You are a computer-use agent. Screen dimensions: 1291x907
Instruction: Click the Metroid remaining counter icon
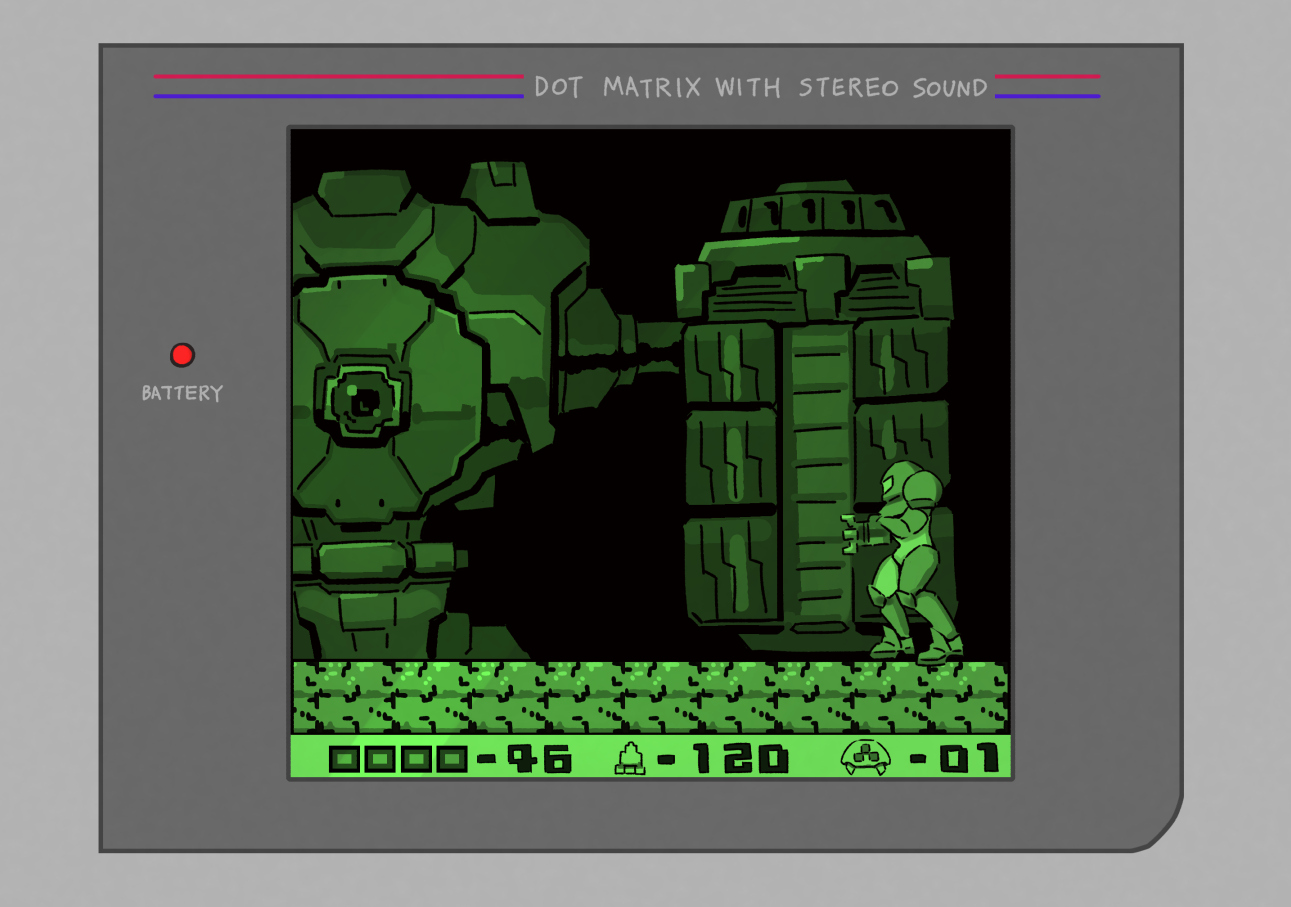click(x=866, y=757)
